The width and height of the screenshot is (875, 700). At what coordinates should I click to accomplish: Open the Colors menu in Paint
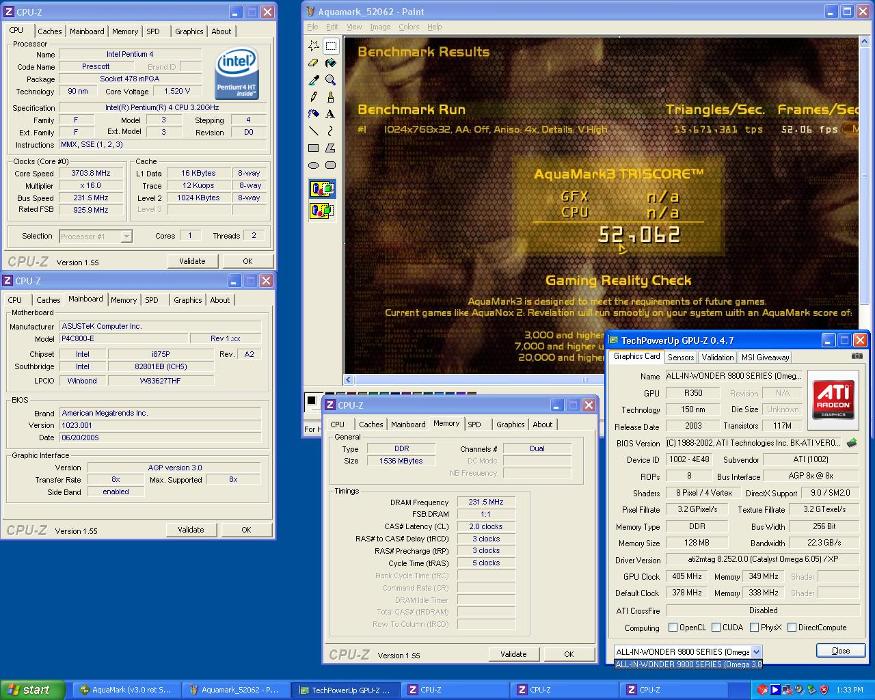(x=408, y=27)
